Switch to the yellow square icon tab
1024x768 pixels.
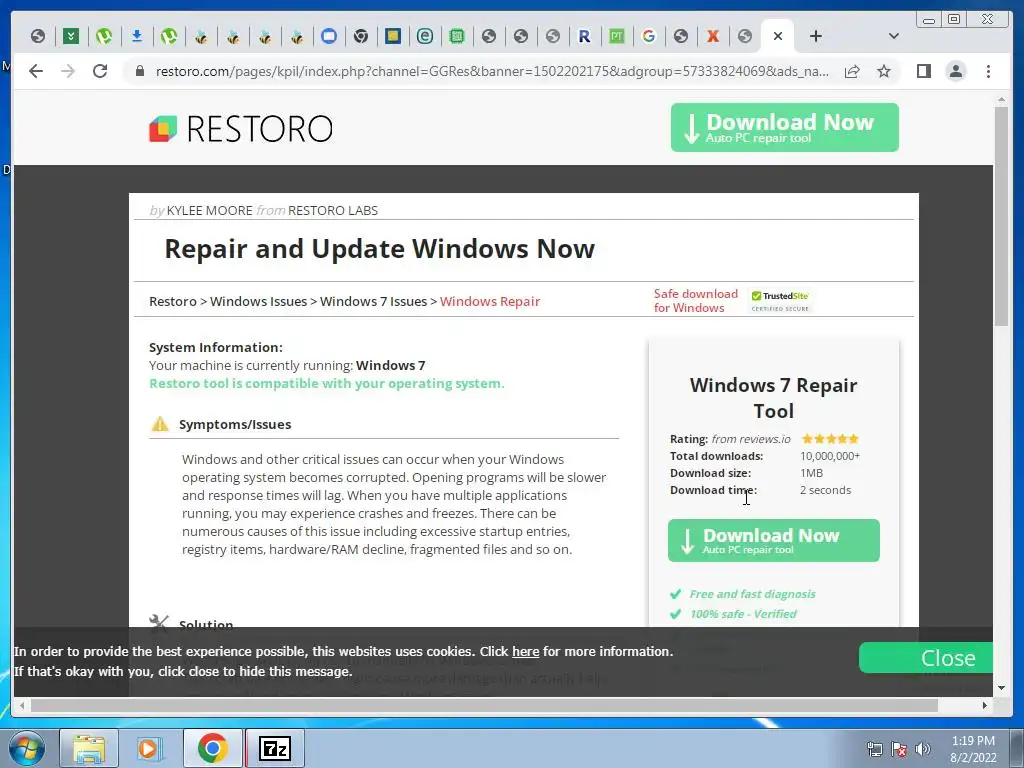click(392, 36)
